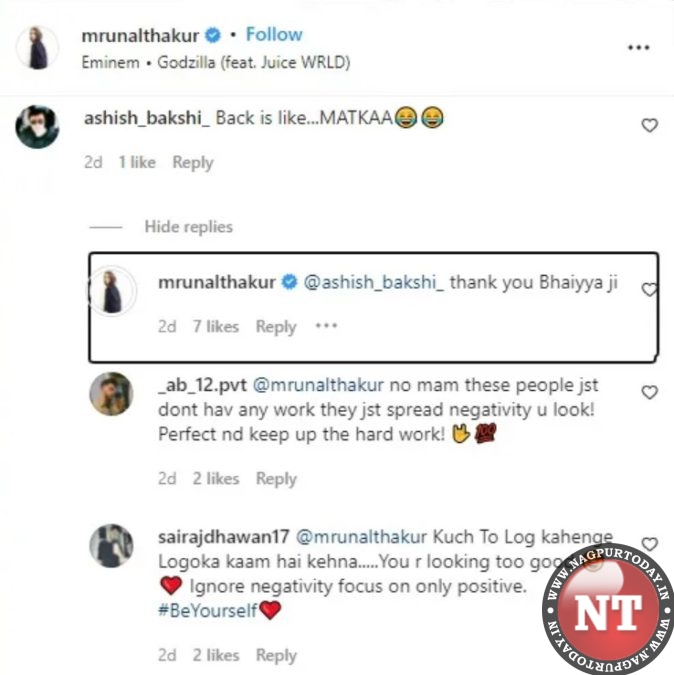Open sairajdhawan17's profile avatar
Screen dimensions: 674x675
click(111, 546)
